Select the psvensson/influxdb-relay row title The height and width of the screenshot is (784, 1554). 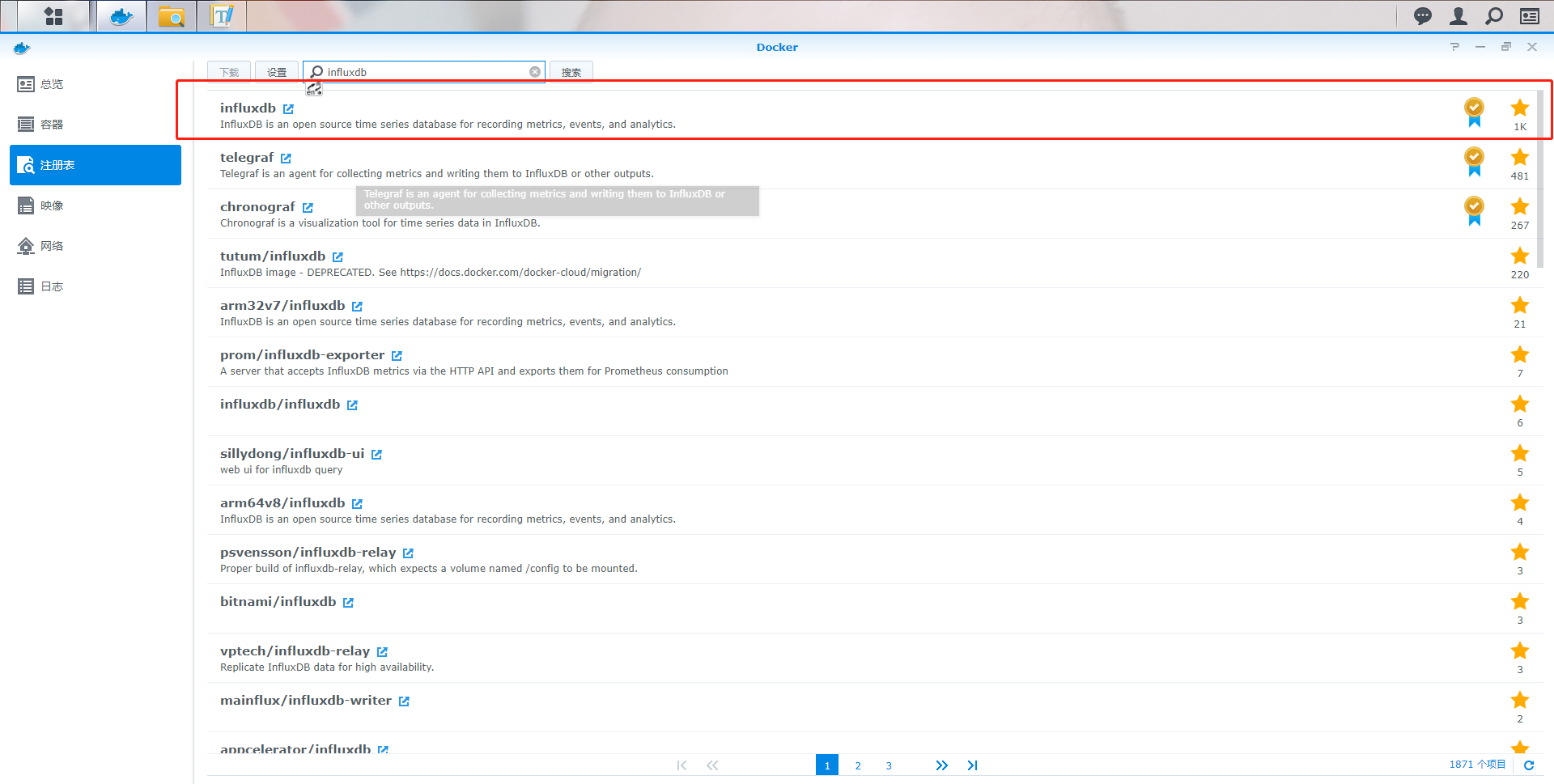(308, 553)
